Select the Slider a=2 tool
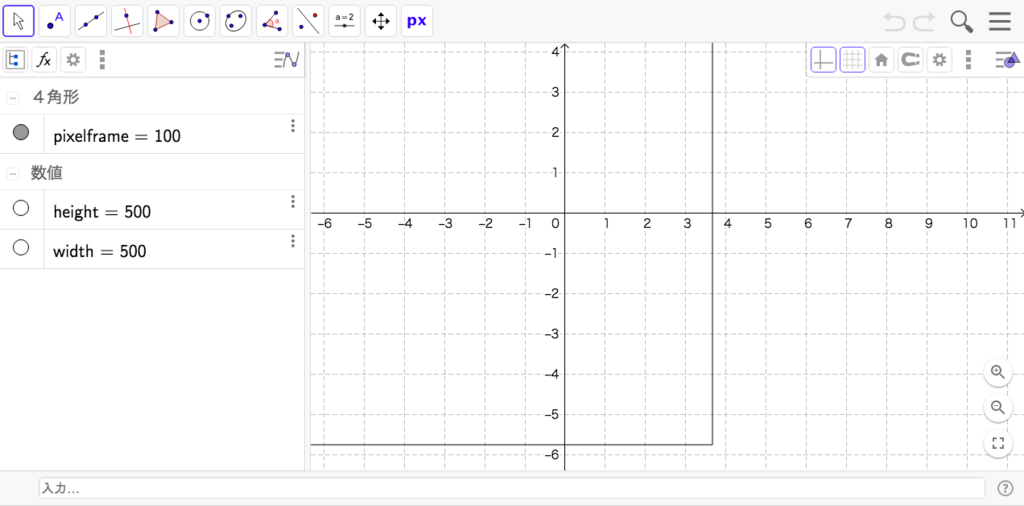This screenshot has width=1024, height=506. coord(344,22)
